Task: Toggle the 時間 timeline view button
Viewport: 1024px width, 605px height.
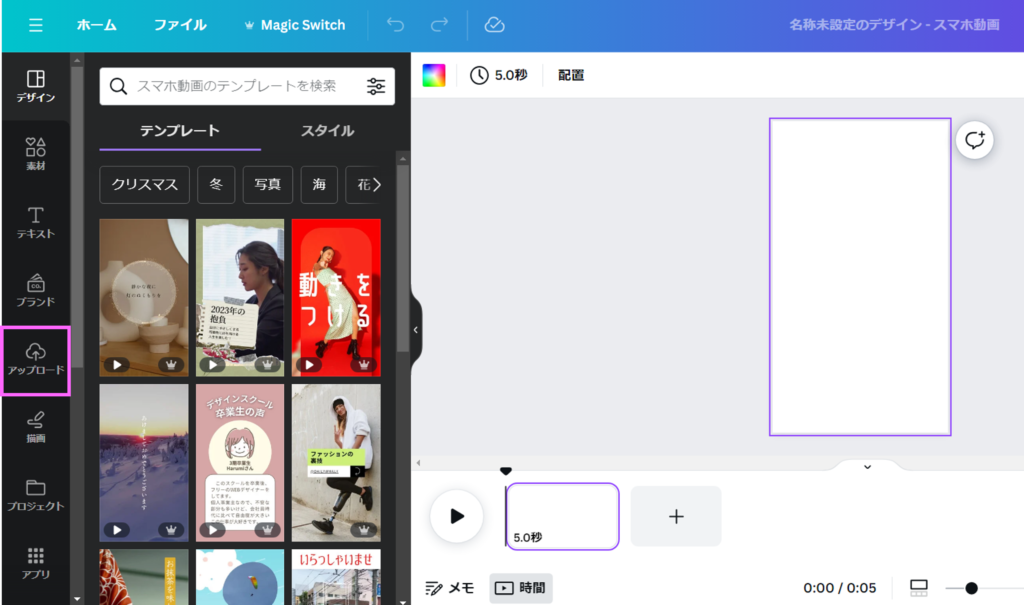Action: pos(520,588)
